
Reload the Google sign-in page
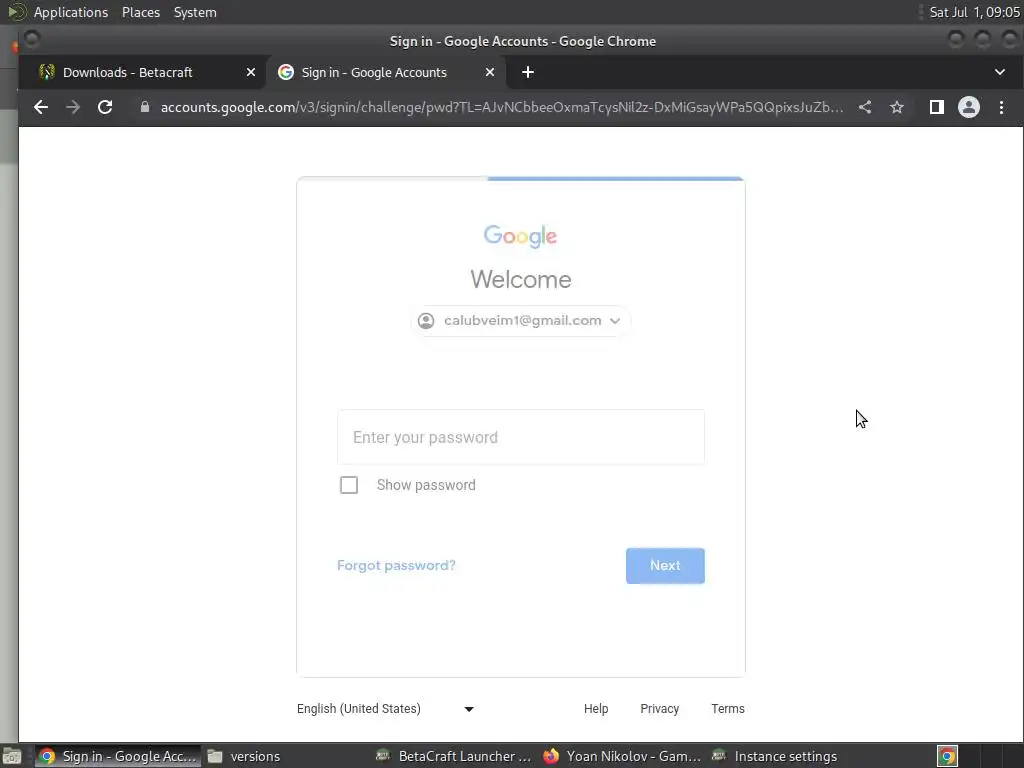(104, 107)
